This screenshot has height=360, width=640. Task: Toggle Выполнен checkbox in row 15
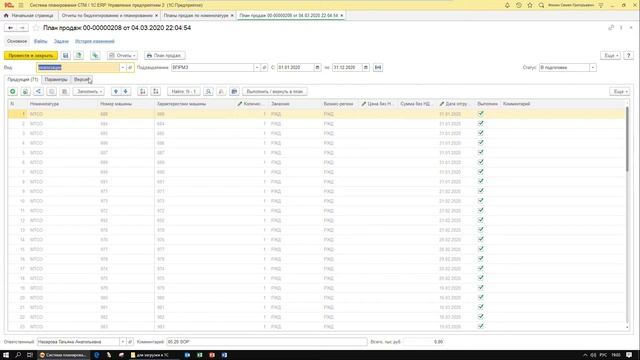pos(481,249)
